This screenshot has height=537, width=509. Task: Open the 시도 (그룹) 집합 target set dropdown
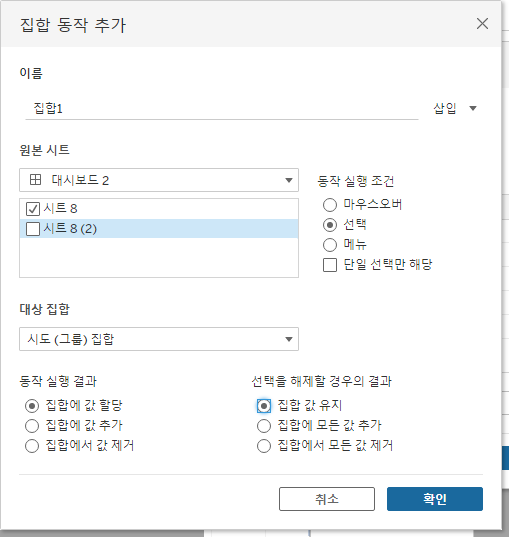coord(159,339)
